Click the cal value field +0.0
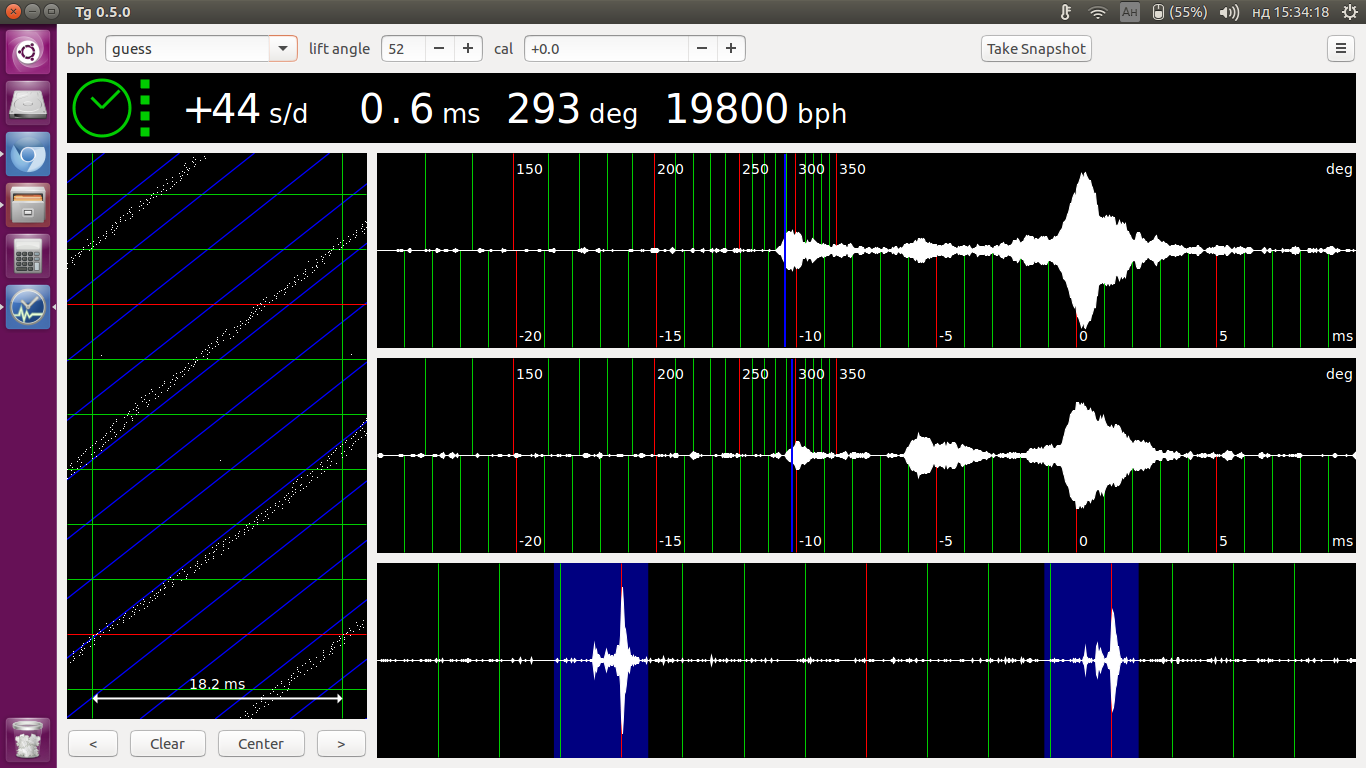Image resolution: width=1366 pixels, height=768 pixels. [606, 48]
